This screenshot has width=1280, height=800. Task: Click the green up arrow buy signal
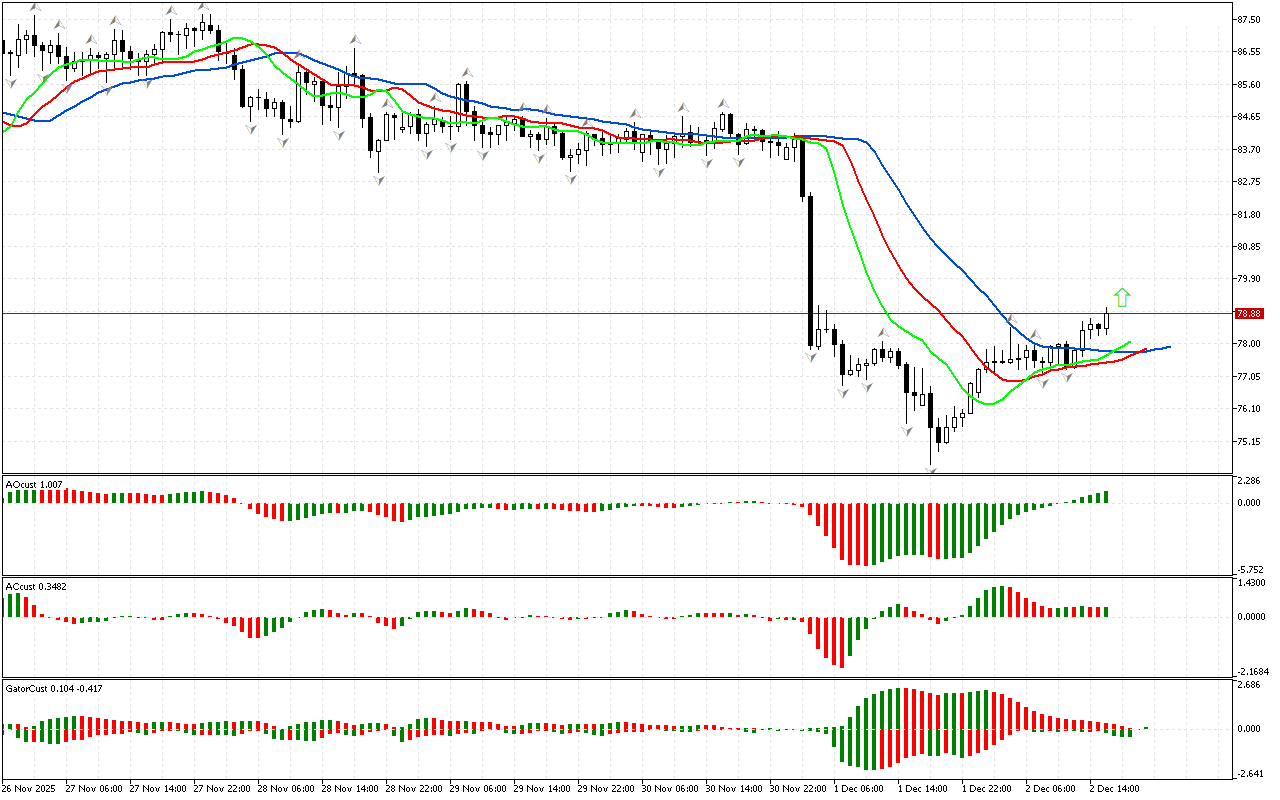pyautogui.click(x=1122, y=297)
